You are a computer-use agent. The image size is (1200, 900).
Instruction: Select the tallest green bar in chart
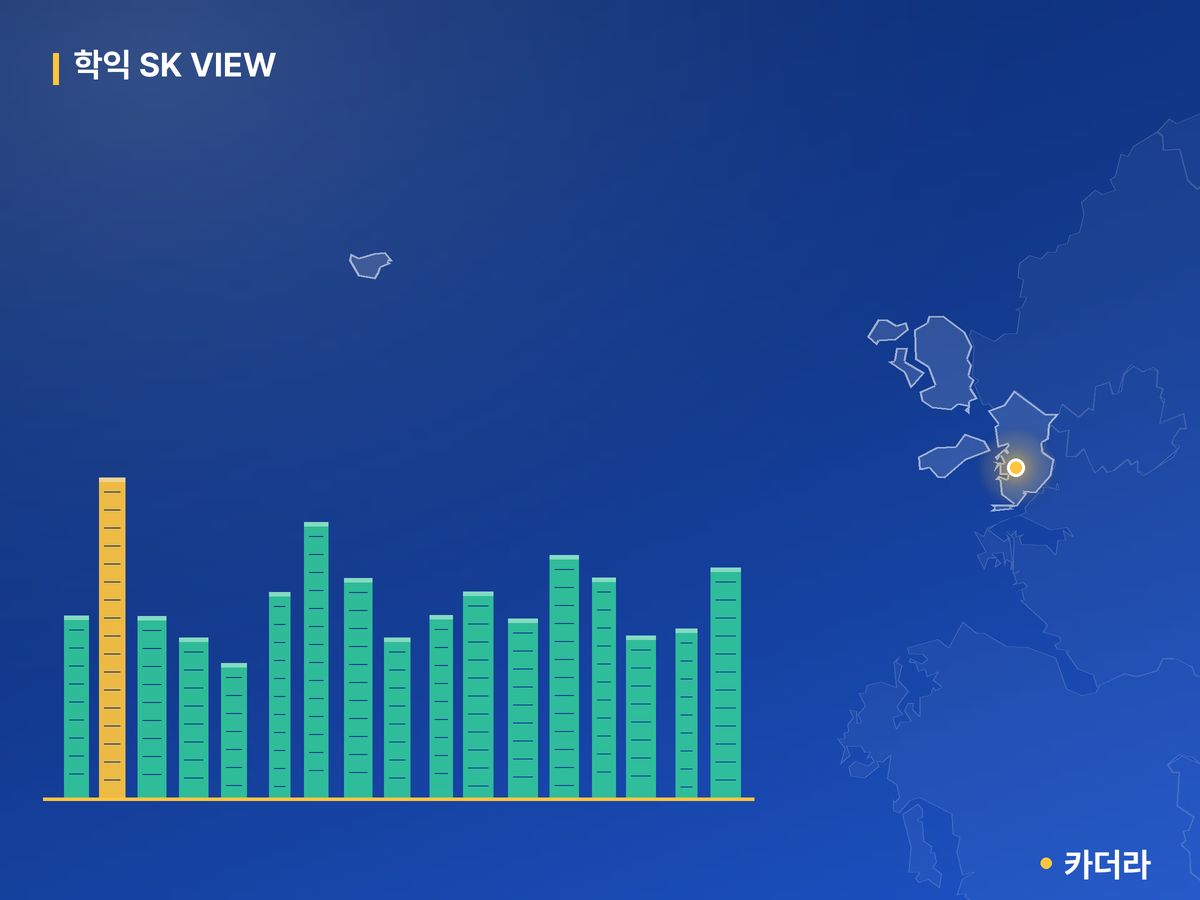click(x=316, y=660)
